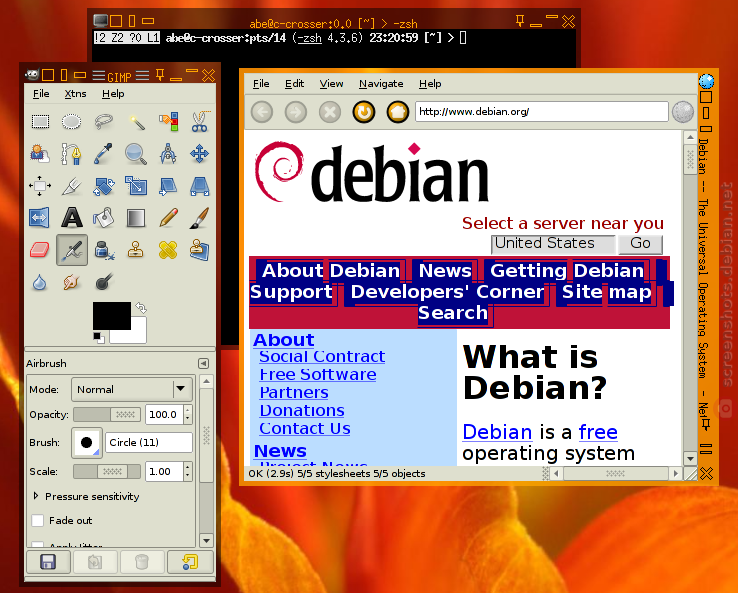Select the Paintbrush tool
This screenshot has width=738, height=593.
(200, 218)
